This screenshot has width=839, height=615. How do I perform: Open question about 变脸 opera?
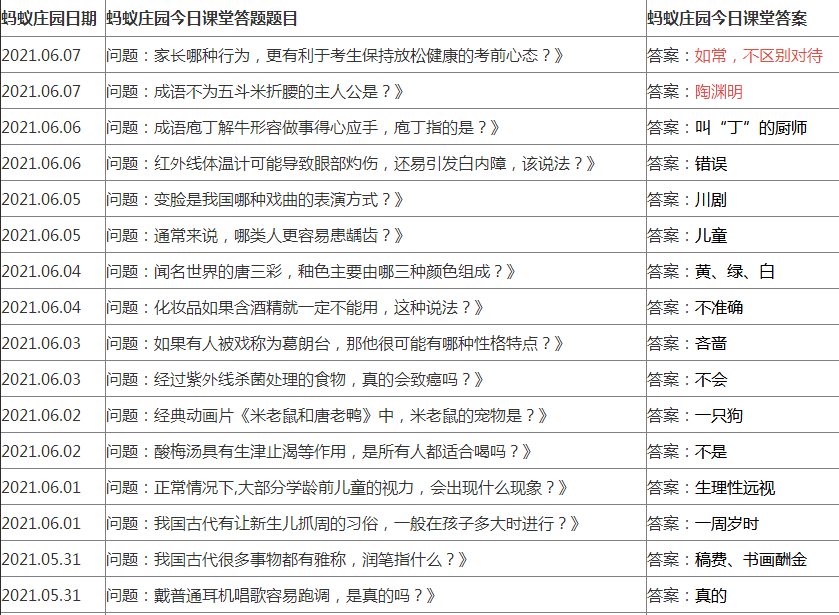point(255,199)
